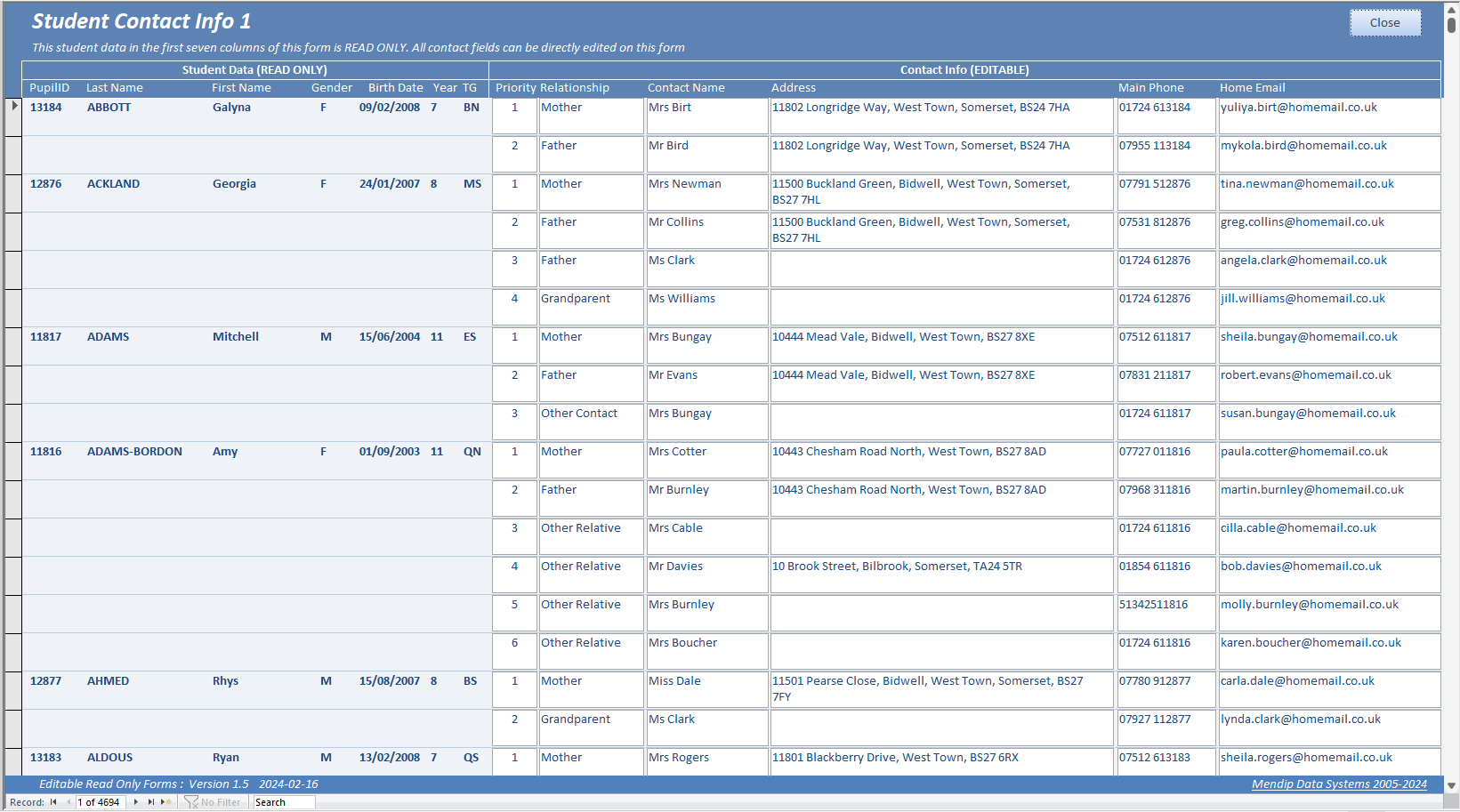The image size is (1460, 812).
Task: Click address 11501 Pearse Close field
Action: tap(942, 690)
